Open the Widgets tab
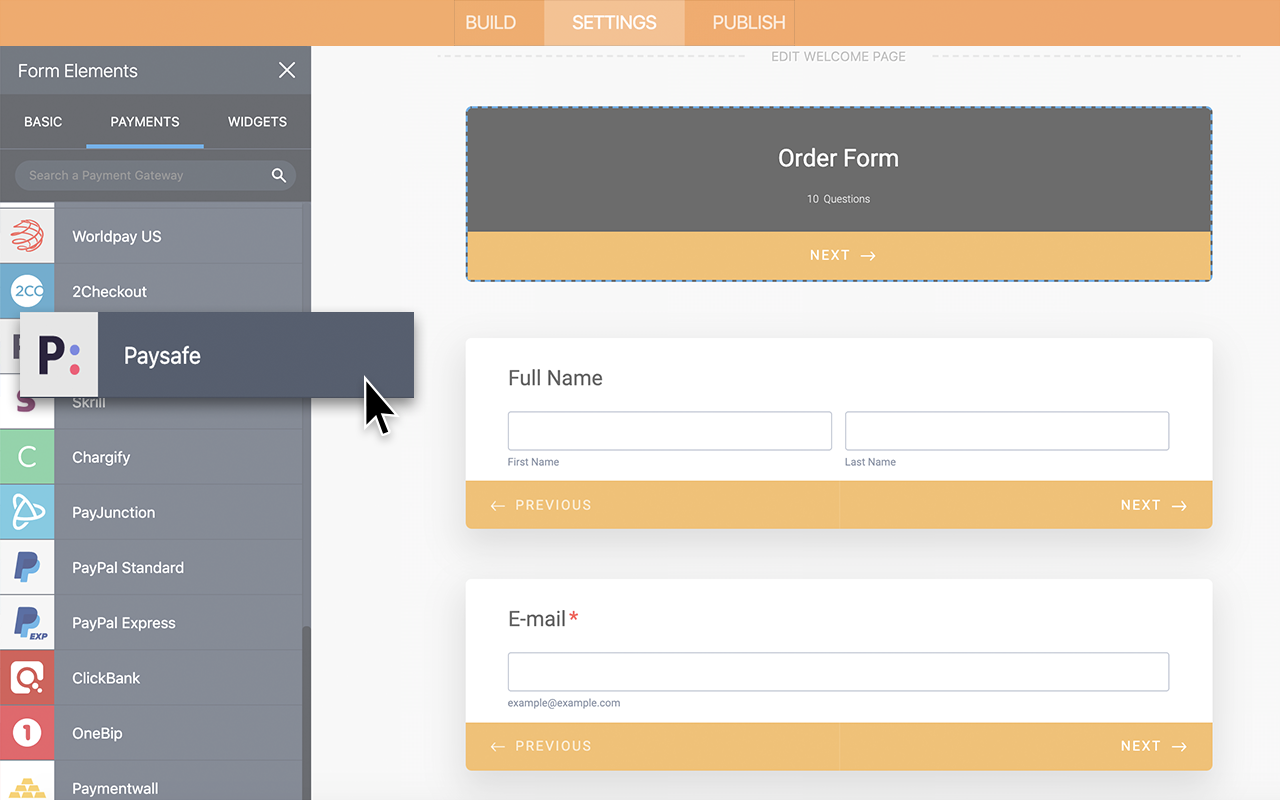The width and height of the screenshot is (1280, 800). (257, 122)
